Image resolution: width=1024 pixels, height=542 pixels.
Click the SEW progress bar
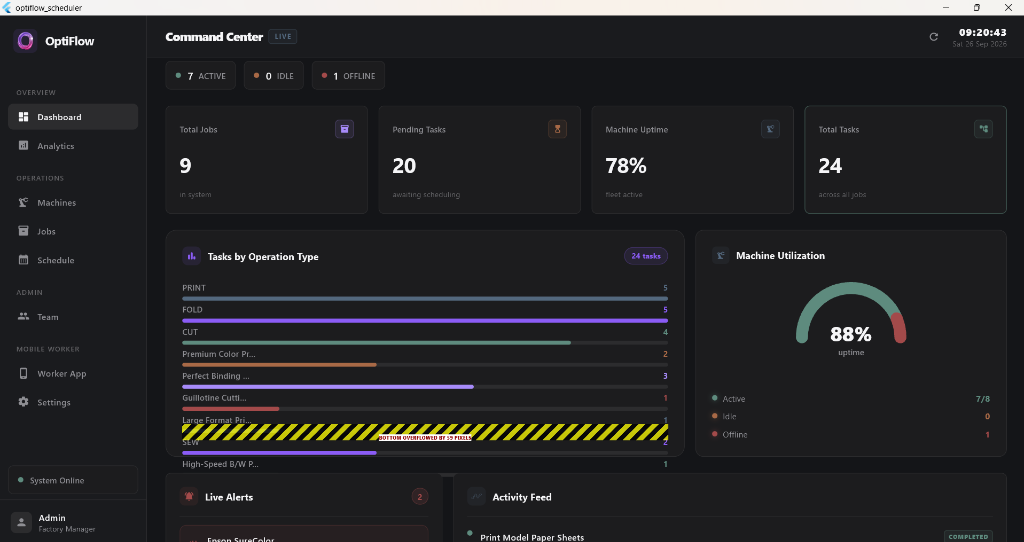(x=424, y=453)
